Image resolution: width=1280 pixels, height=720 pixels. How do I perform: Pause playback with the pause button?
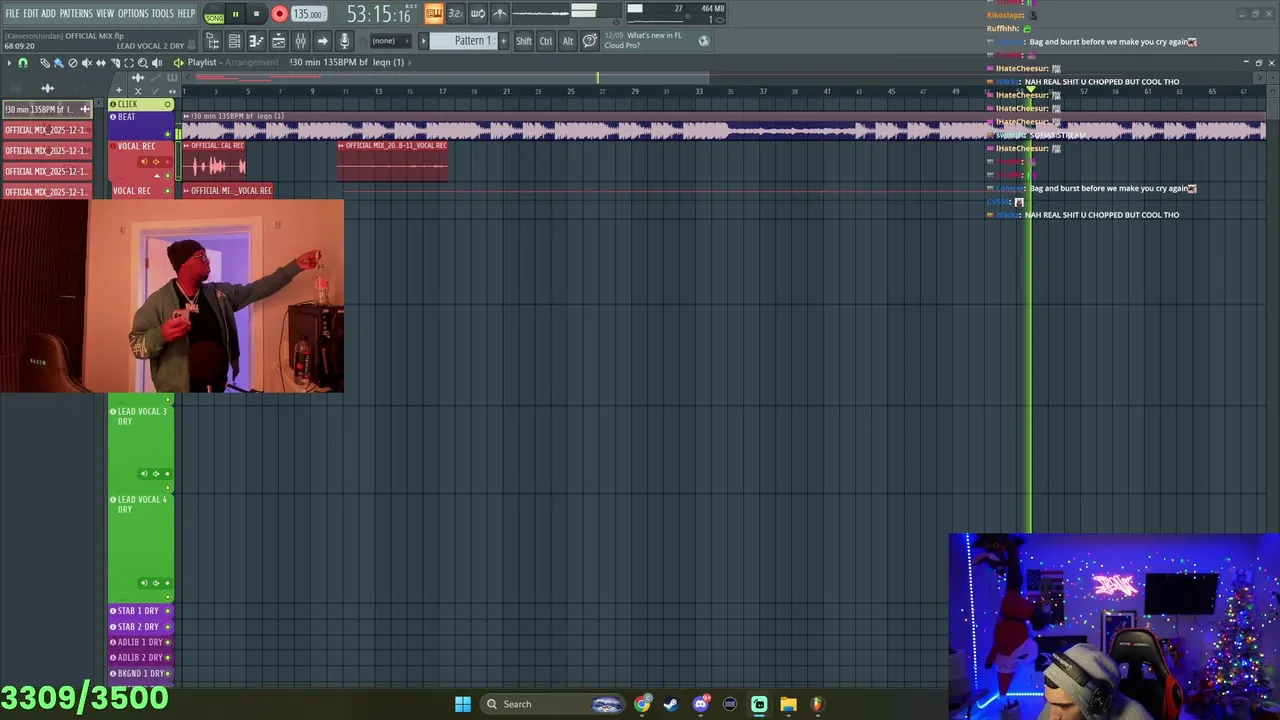tap(236, 14)
